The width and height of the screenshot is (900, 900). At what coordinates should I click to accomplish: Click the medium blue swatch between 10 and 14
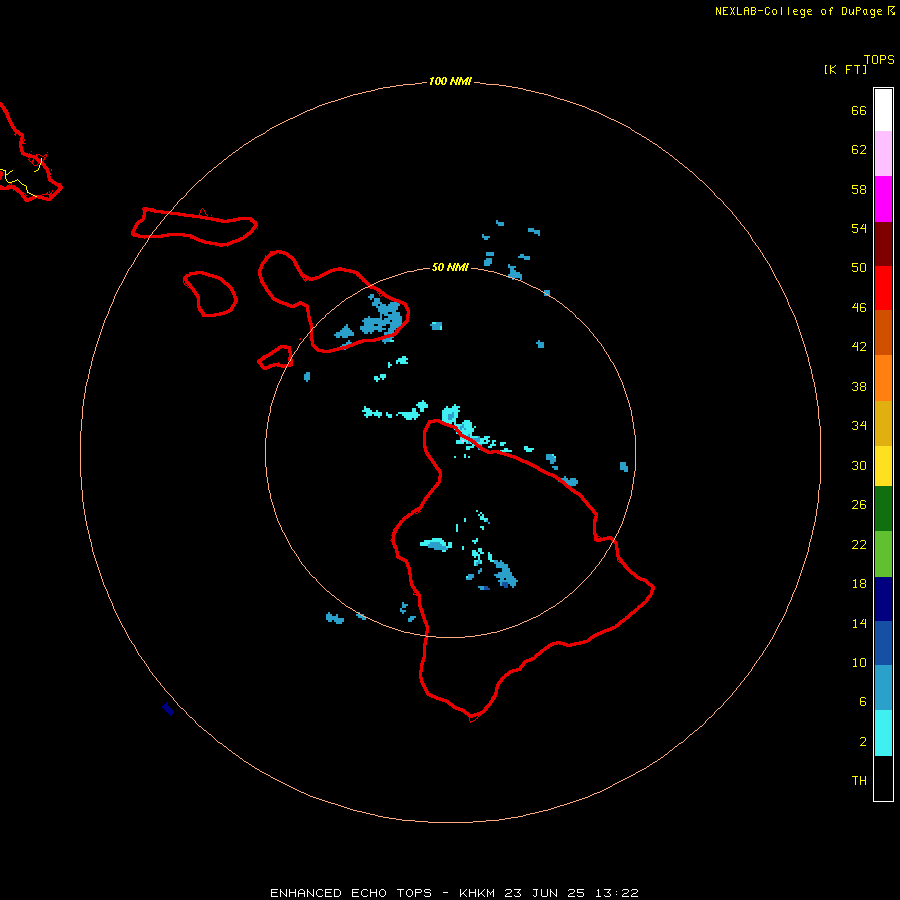coord(883,643)
